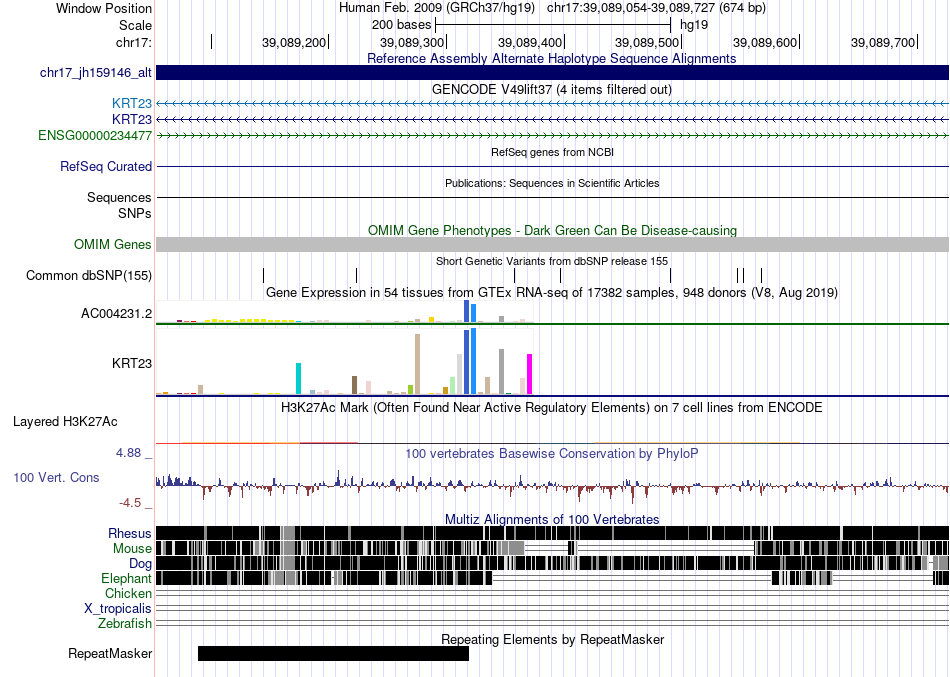Click the Elephant alignment row label

[126, 579]
